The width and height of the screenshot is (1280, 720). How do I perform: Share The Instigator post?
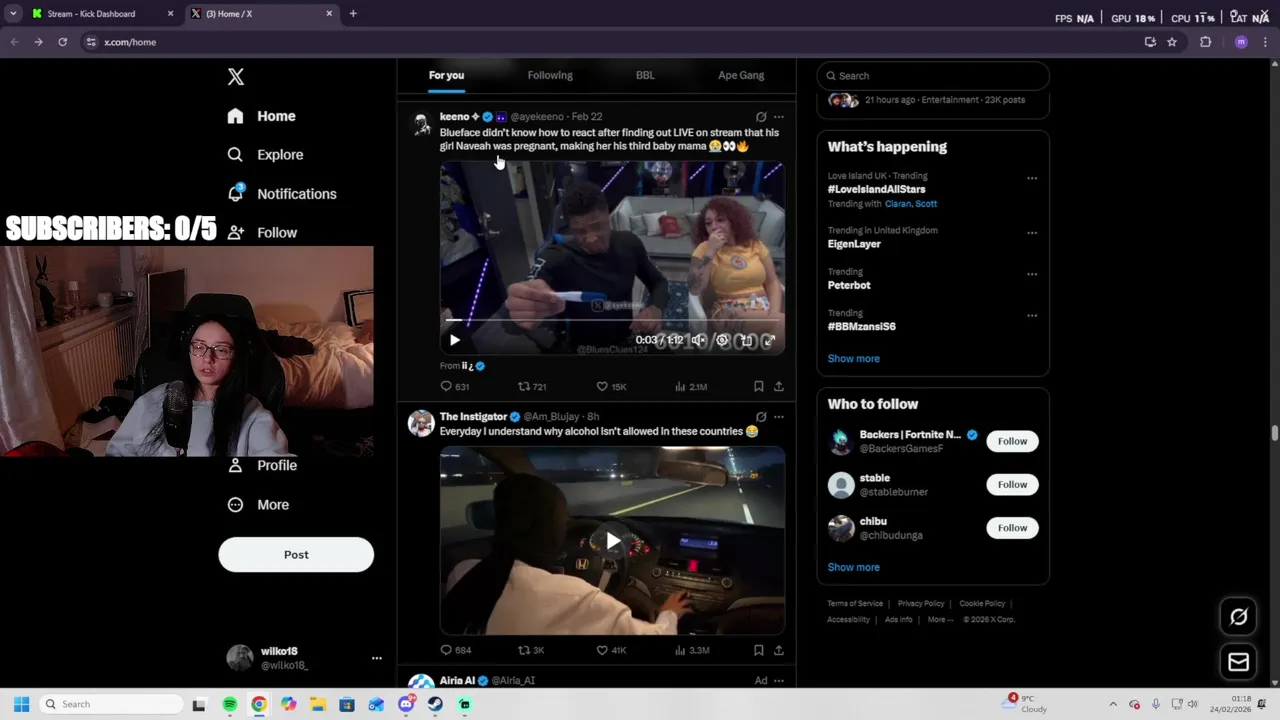click(x=779, y=650)
